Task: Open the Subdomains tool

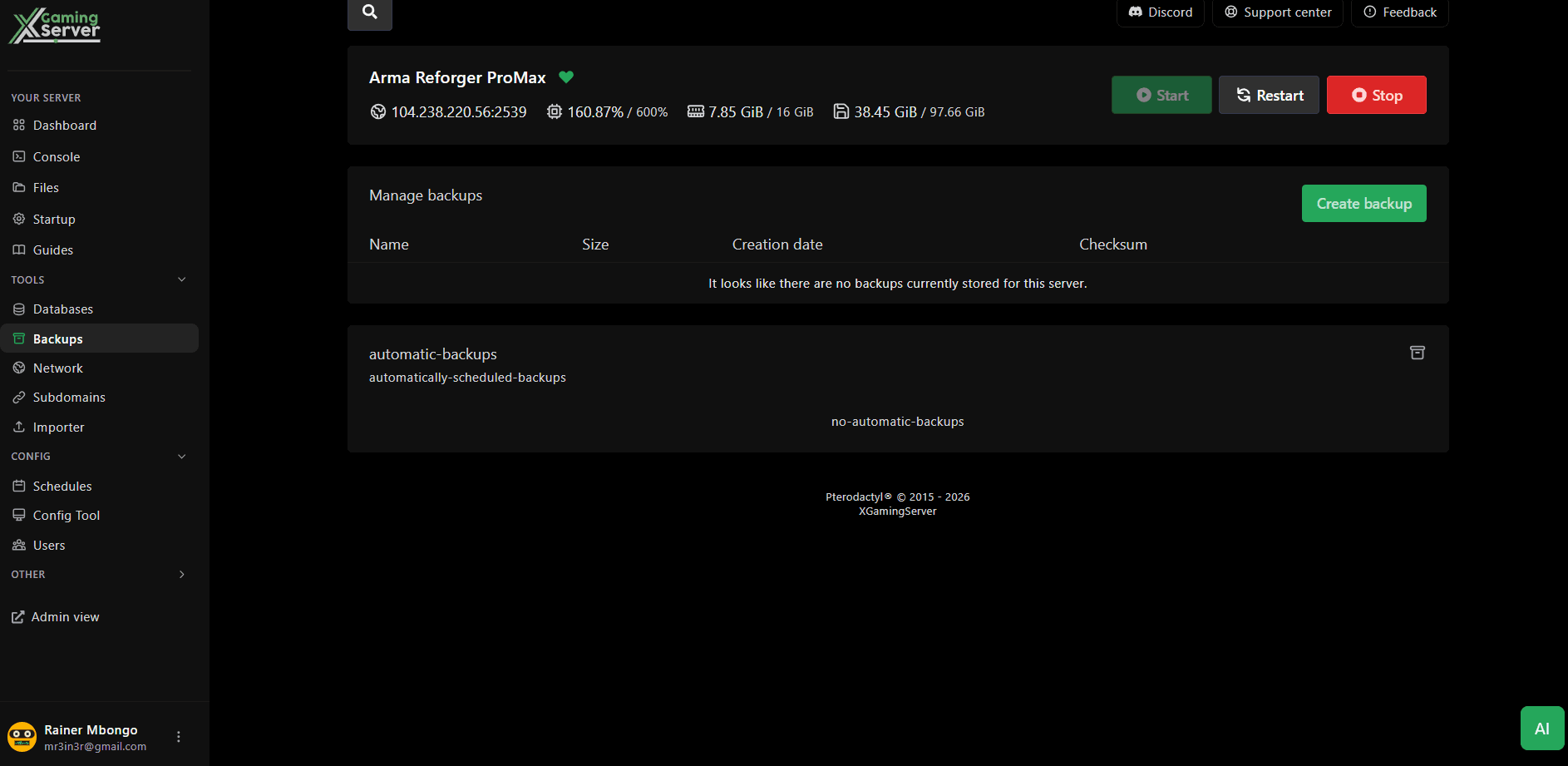Action: click(x=69, y=397)
